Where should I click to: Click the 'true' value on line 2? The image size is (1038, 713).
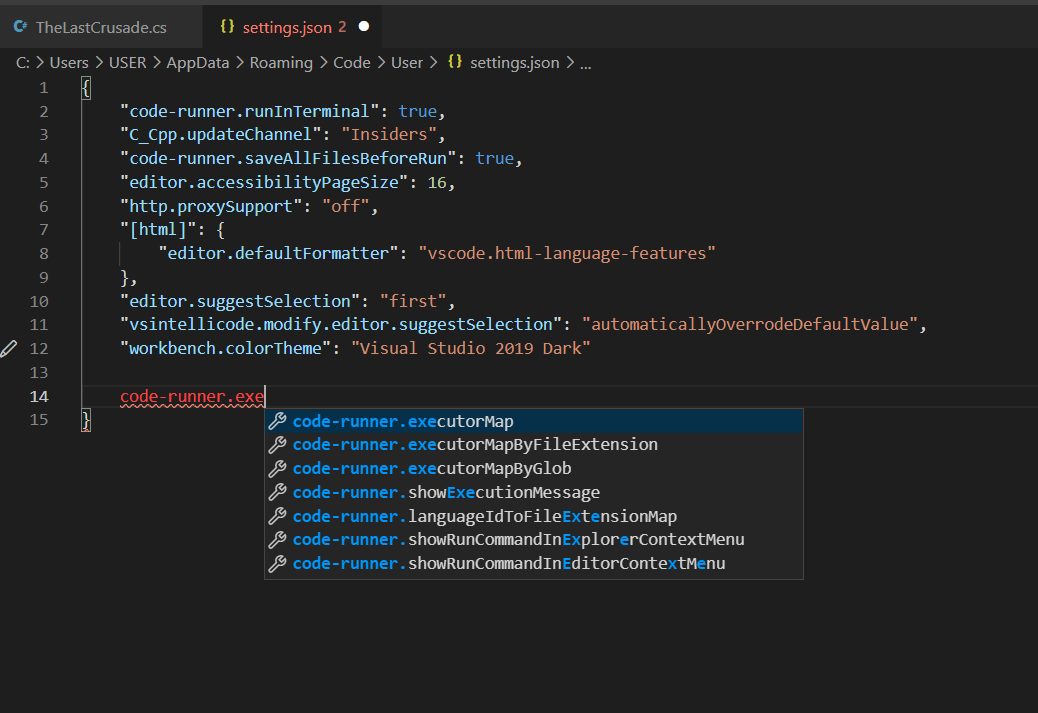point(417,111)
